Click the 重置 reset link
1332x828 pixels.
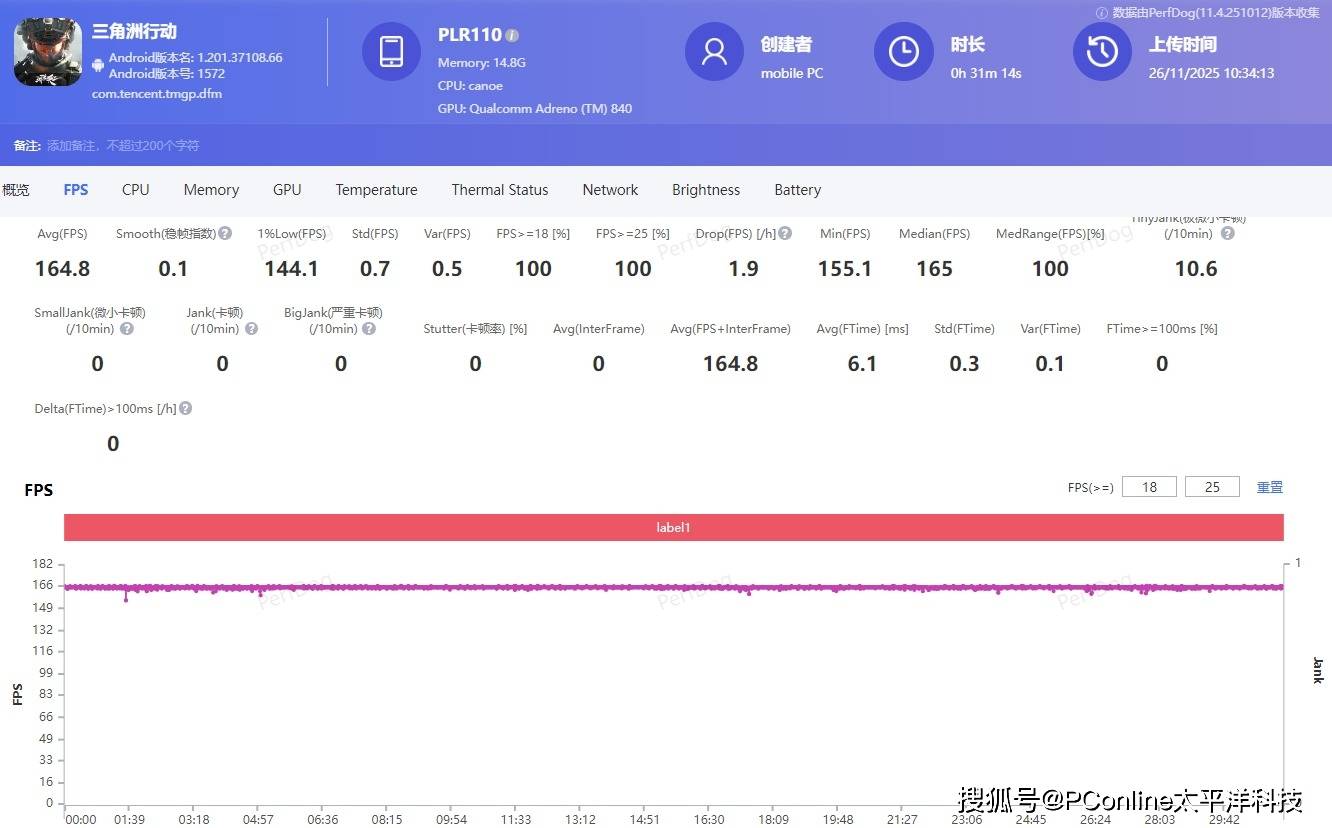pos(1269,487)
